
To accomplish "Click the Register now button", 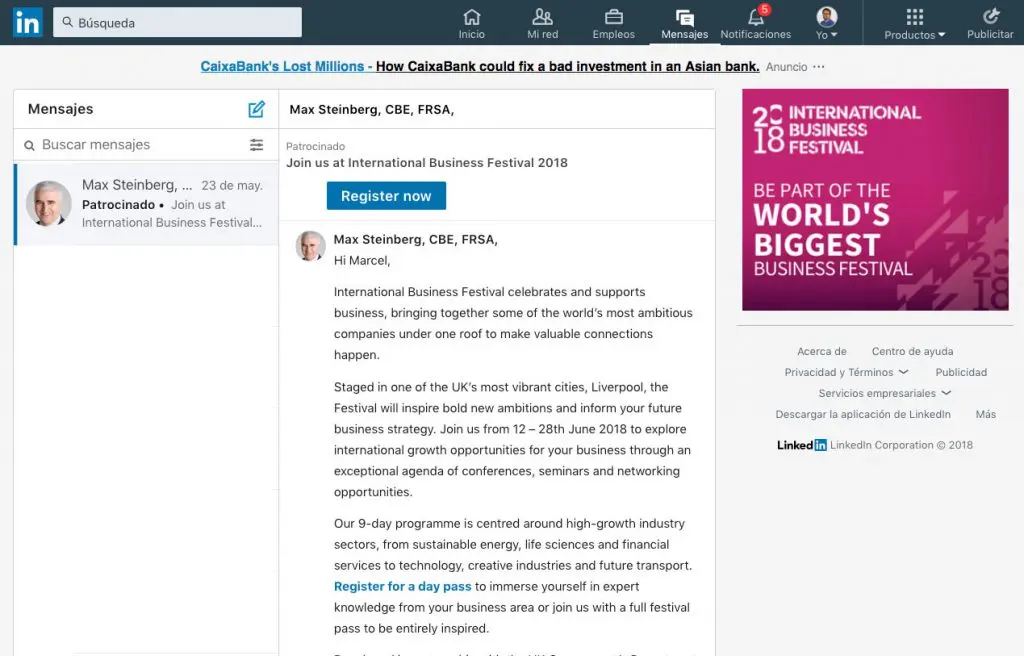I will (x=386, y=196).
